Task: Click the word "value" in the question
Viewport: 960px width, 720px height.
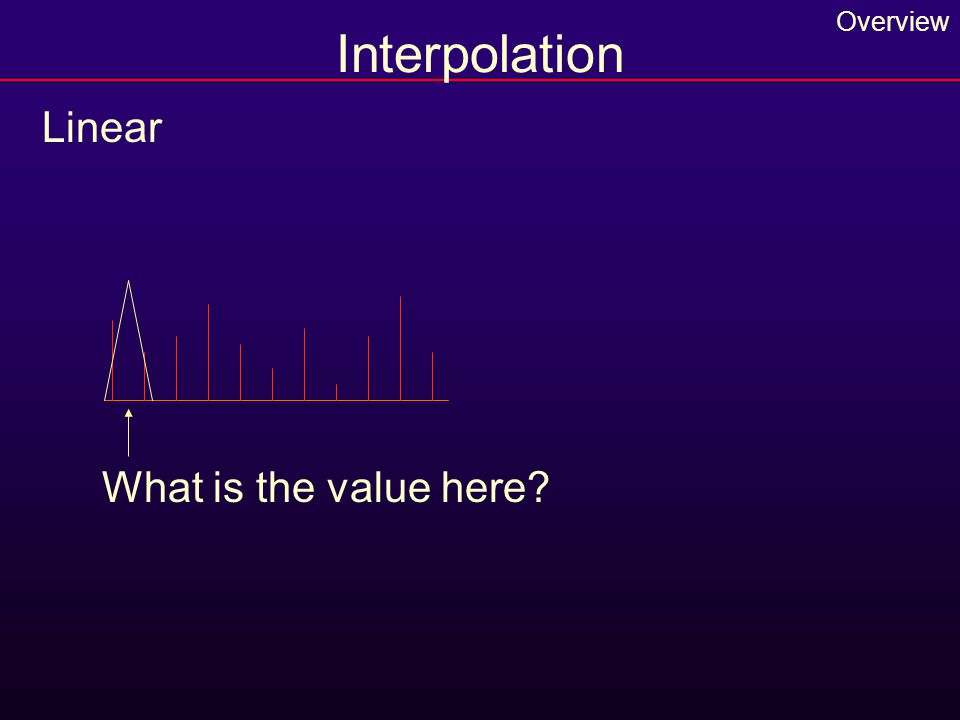Action: [378, 487]
